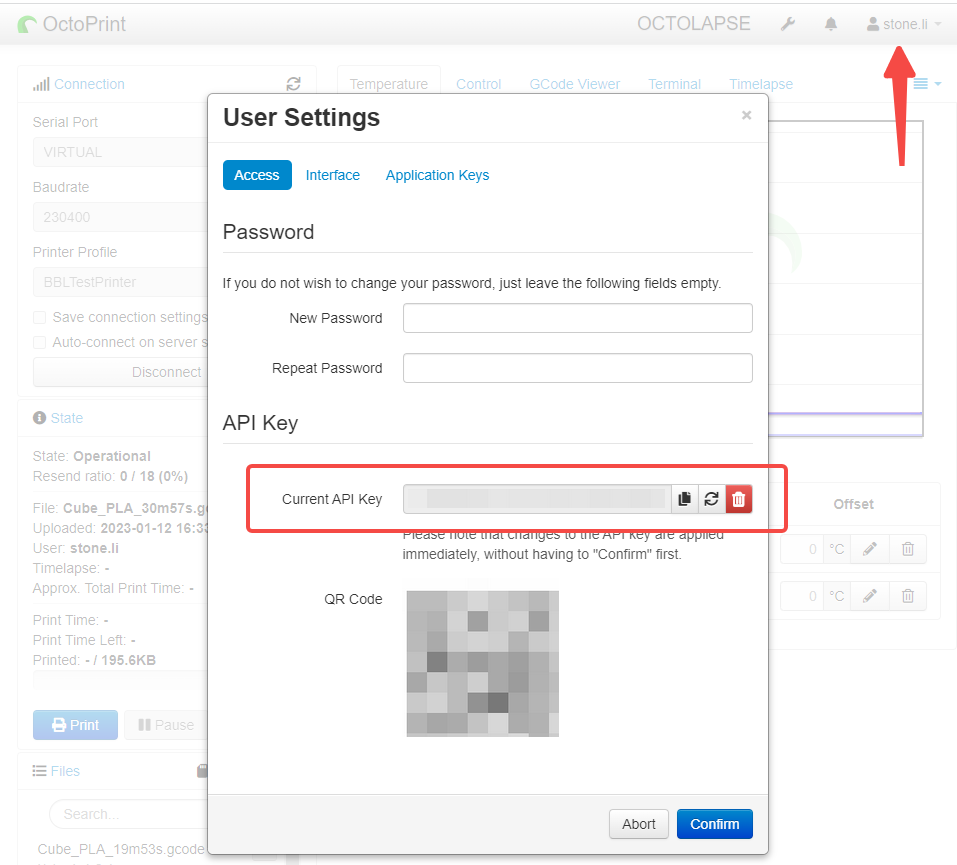Open the Serial Port dropdown
957x865 pixels.
click(120, 152)
